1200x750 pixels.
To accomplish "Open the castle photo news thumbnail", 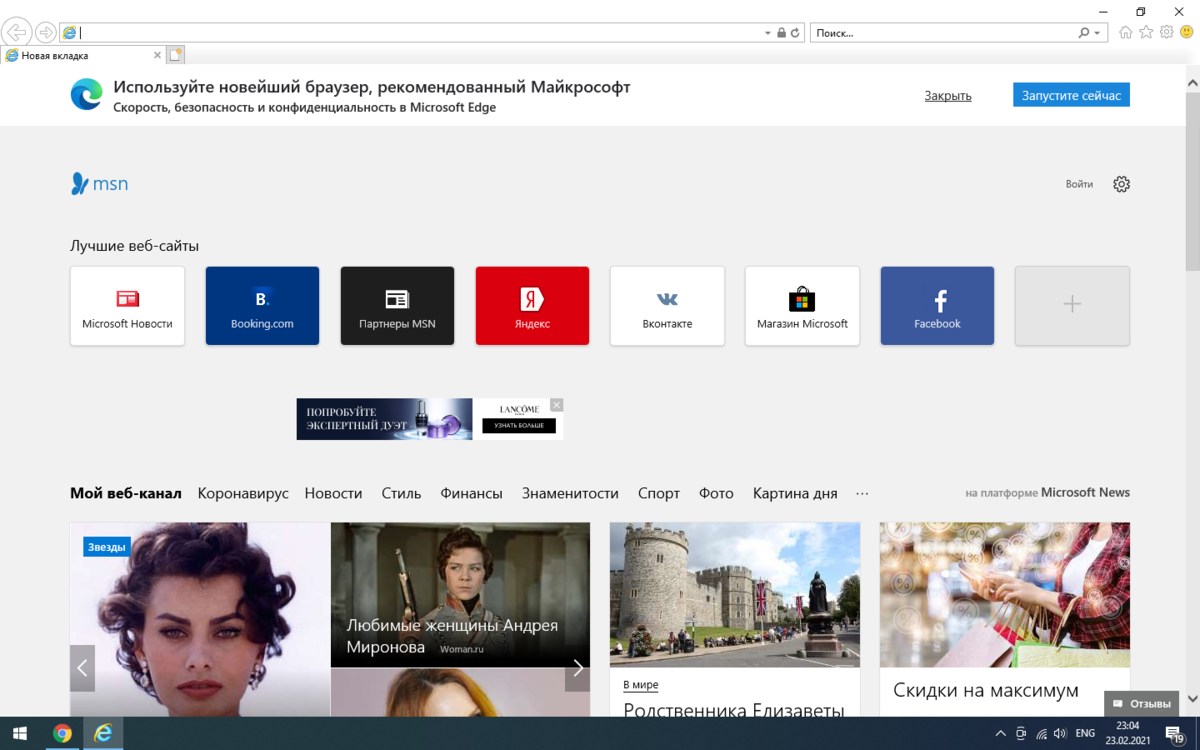I will pos(735,594).
